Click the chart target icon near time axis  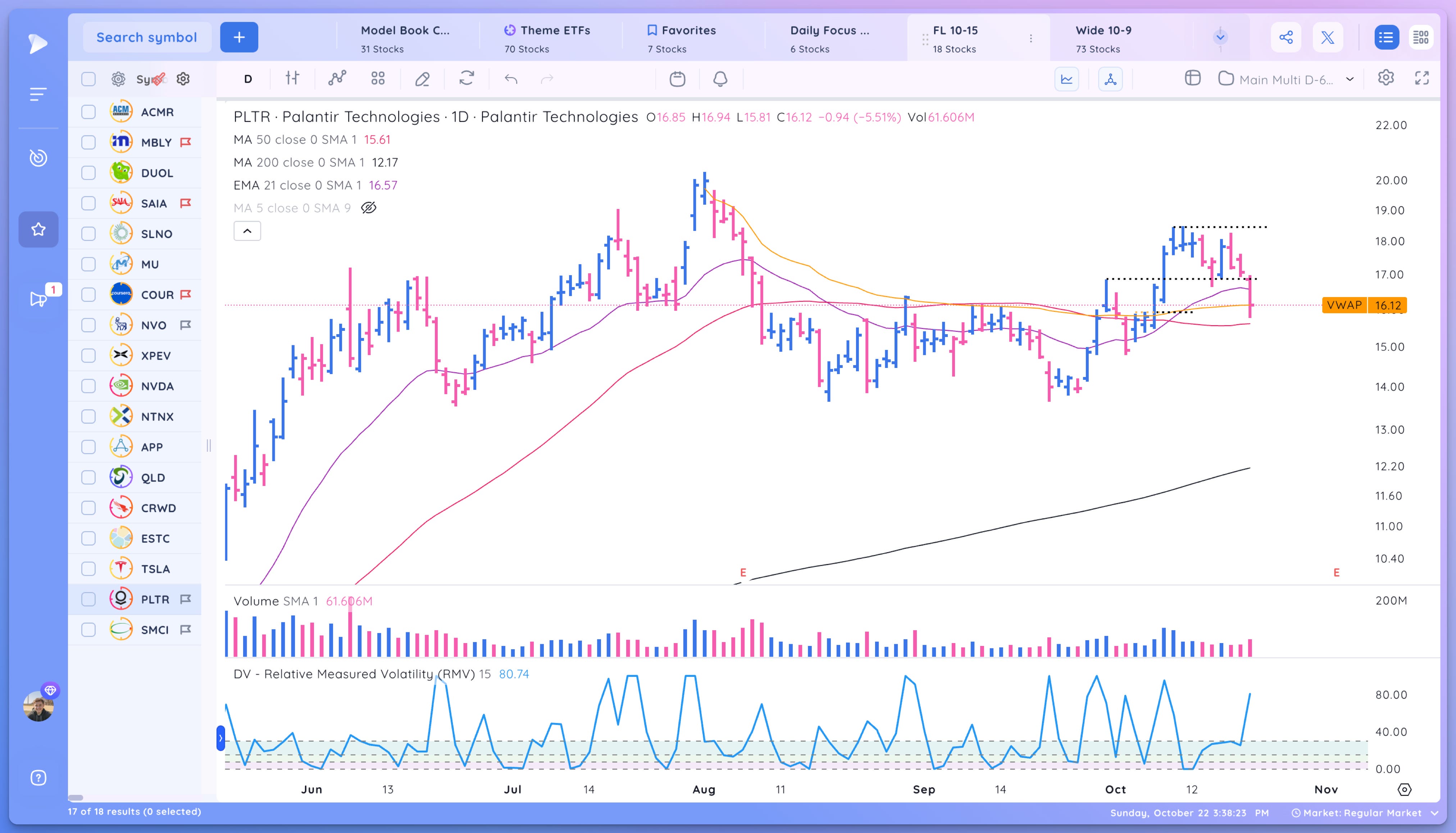click(x=1405, y=789)
